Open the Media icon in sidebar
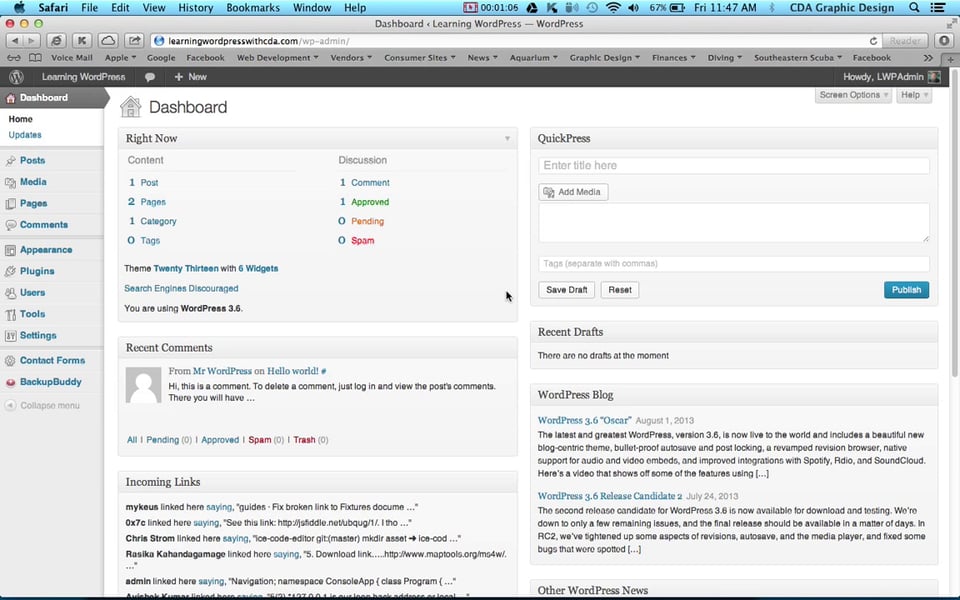Screen dimensions: 960x600 pyautogui.click(x=10, y=182)
